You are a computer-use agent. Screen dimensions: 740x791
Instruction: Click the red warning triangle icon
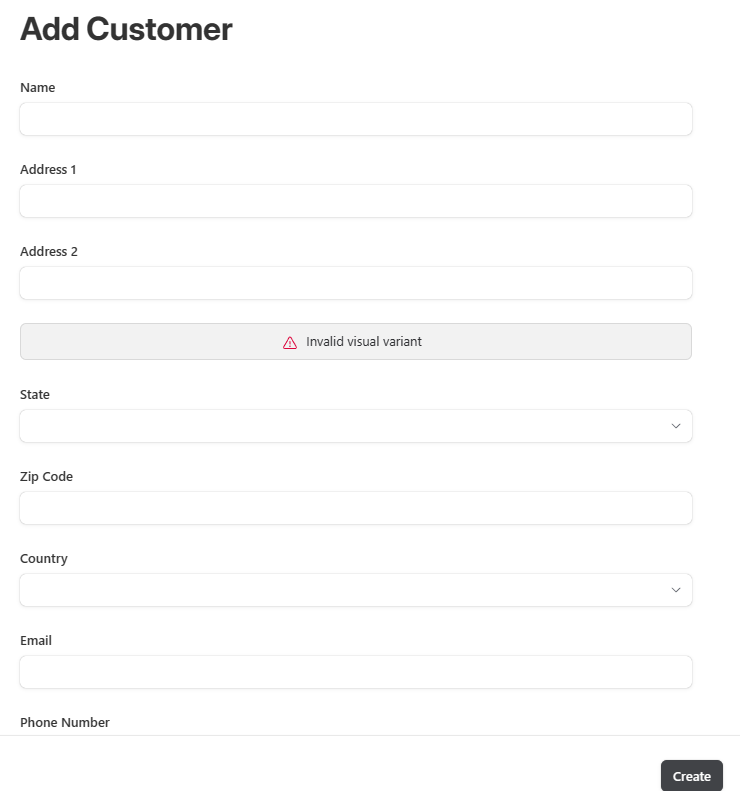(x=290, y=343)
